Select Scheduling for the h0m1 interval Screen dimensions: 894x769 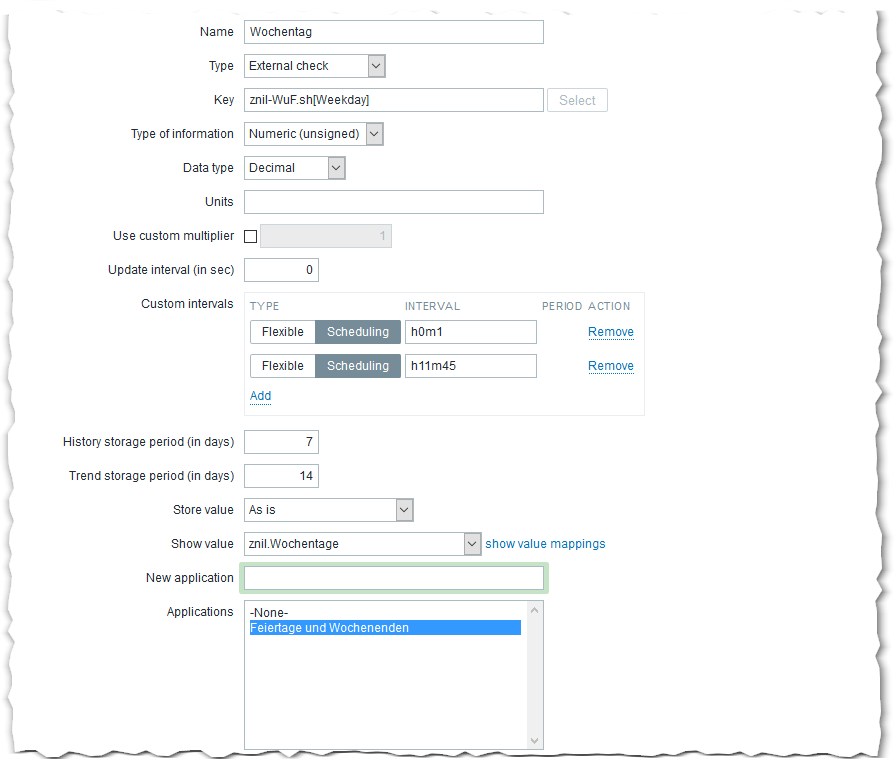pos(358,332)
